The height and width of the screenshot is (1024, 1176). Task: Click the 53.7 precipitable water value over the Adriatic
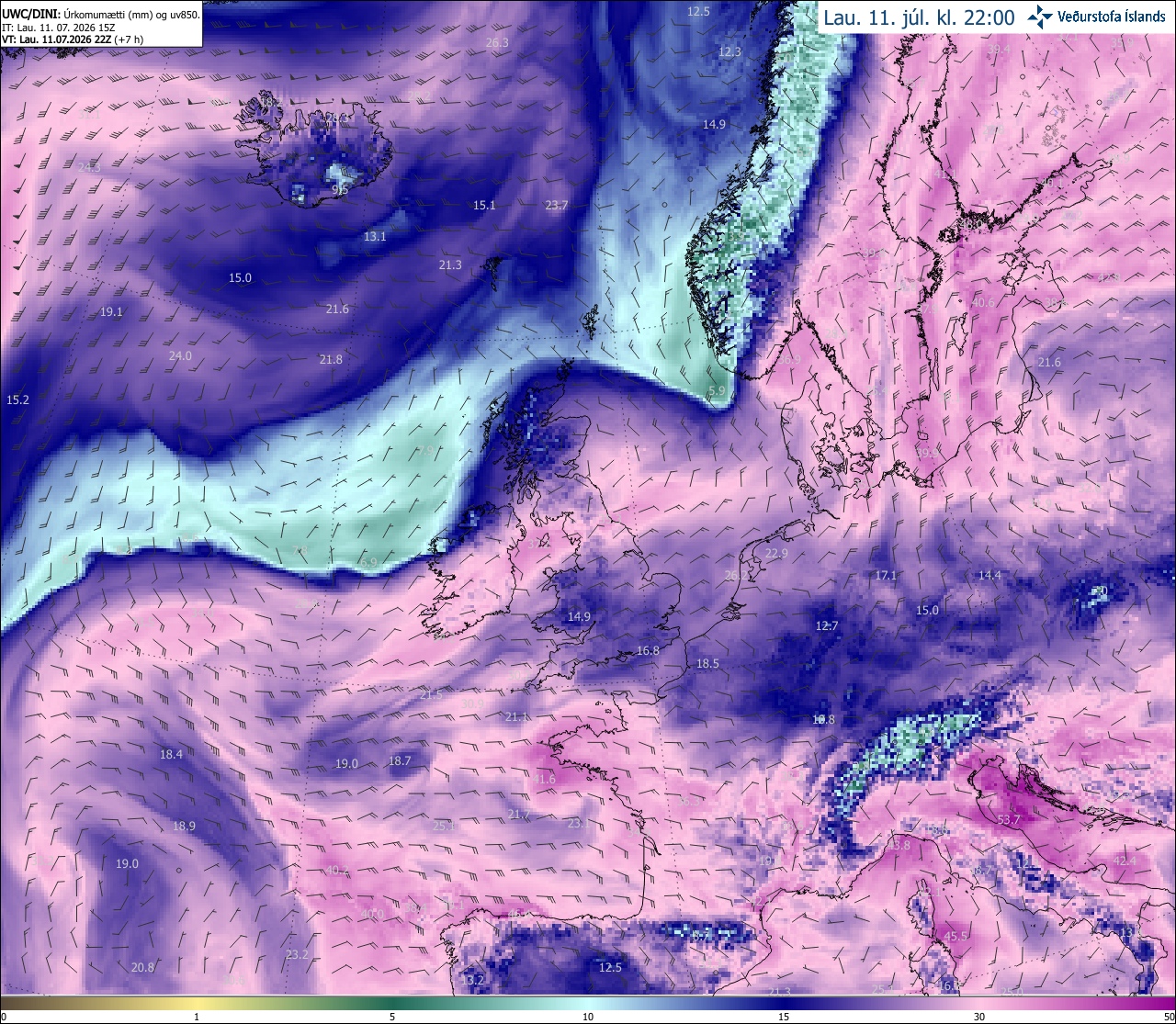1009,819
